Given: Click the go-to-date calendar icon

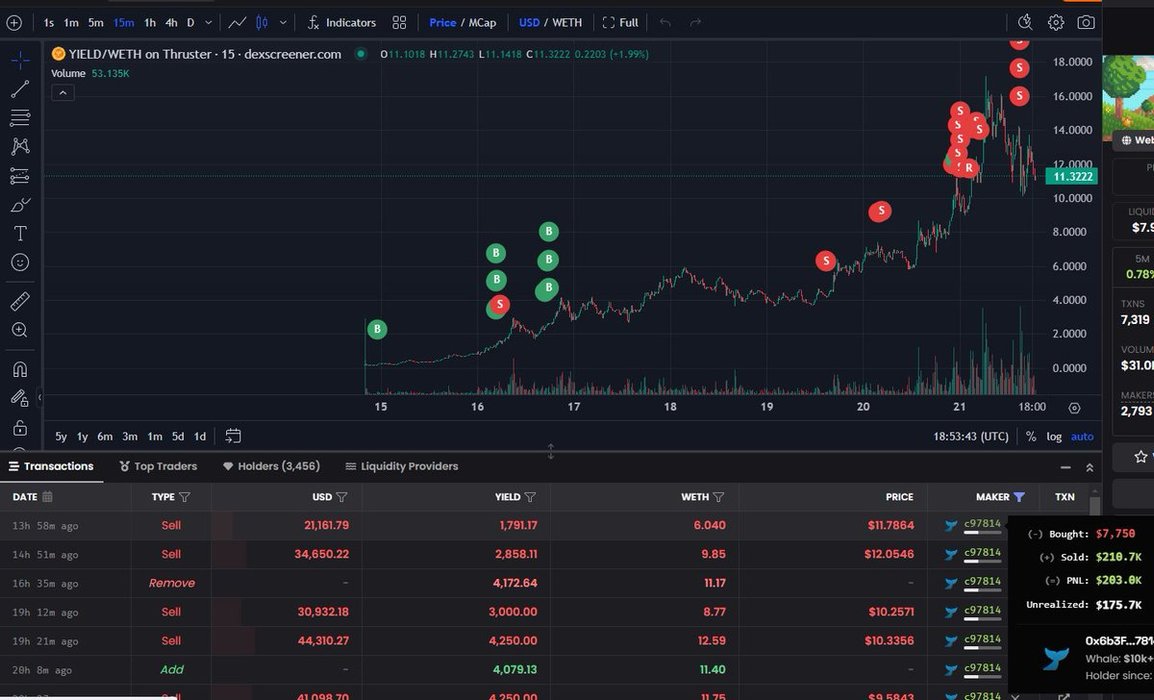Looking at the screenshot, I should point(233,436).
